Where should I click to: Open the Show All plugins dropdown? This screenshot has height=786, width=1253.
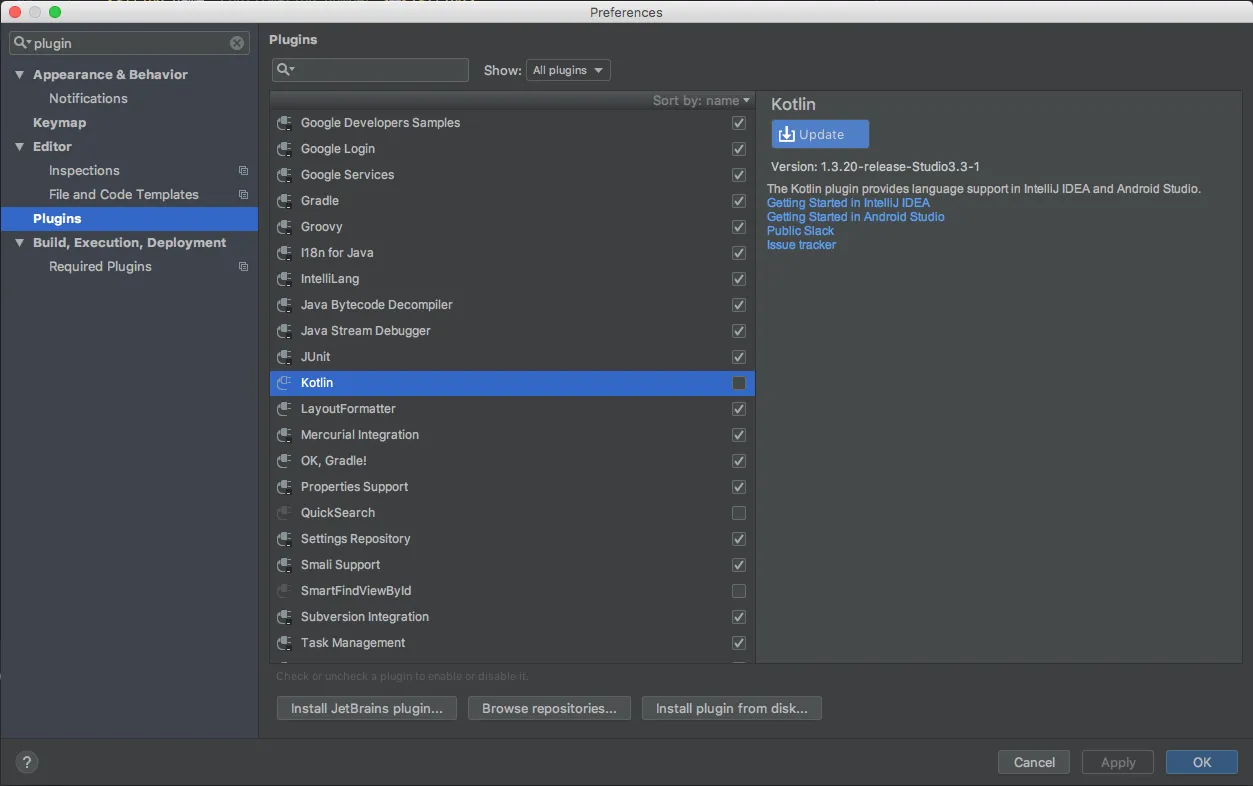(x=568, y=70)
